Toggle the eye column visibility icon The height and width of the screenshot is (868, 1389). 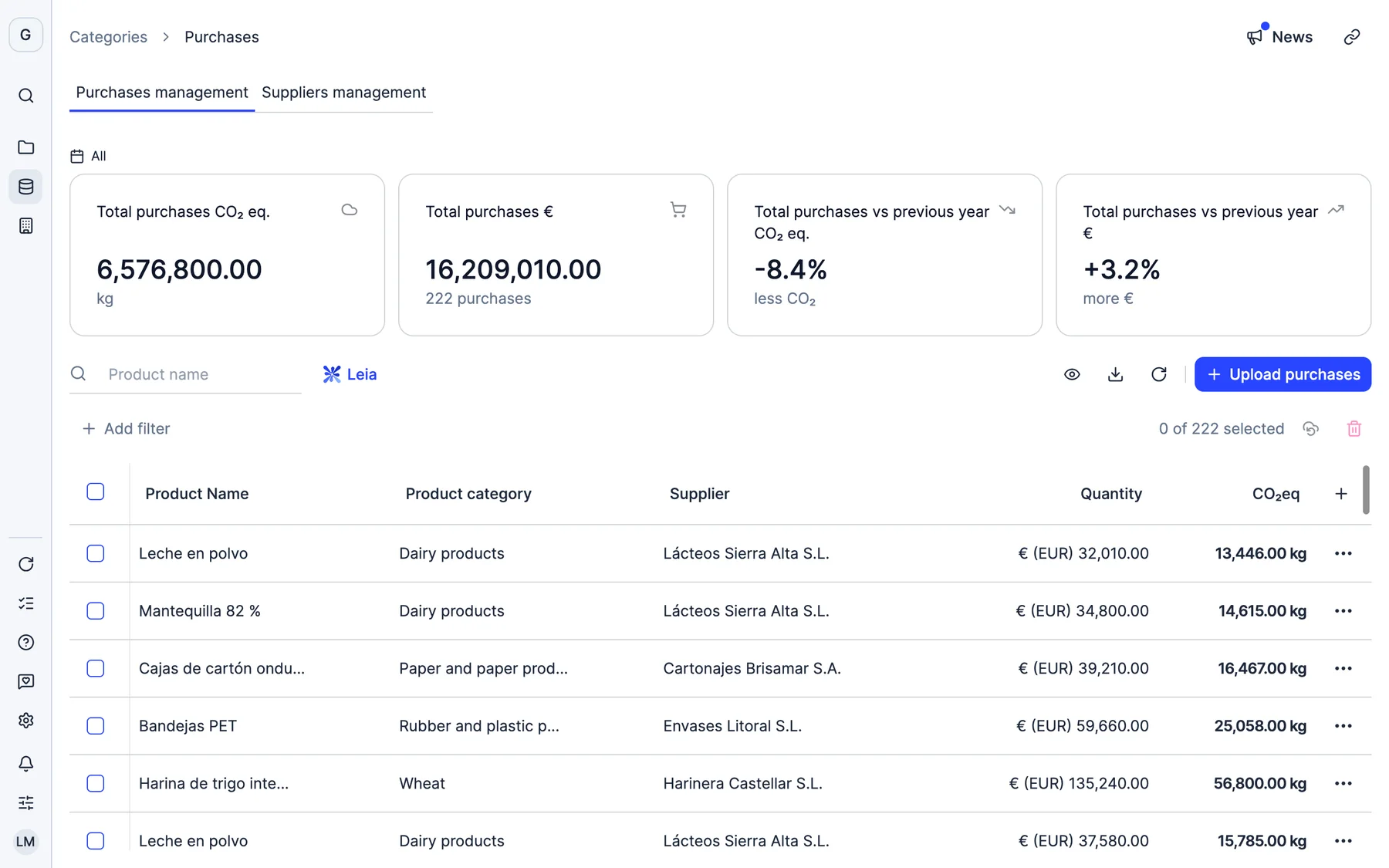(x=1072, y=374)
